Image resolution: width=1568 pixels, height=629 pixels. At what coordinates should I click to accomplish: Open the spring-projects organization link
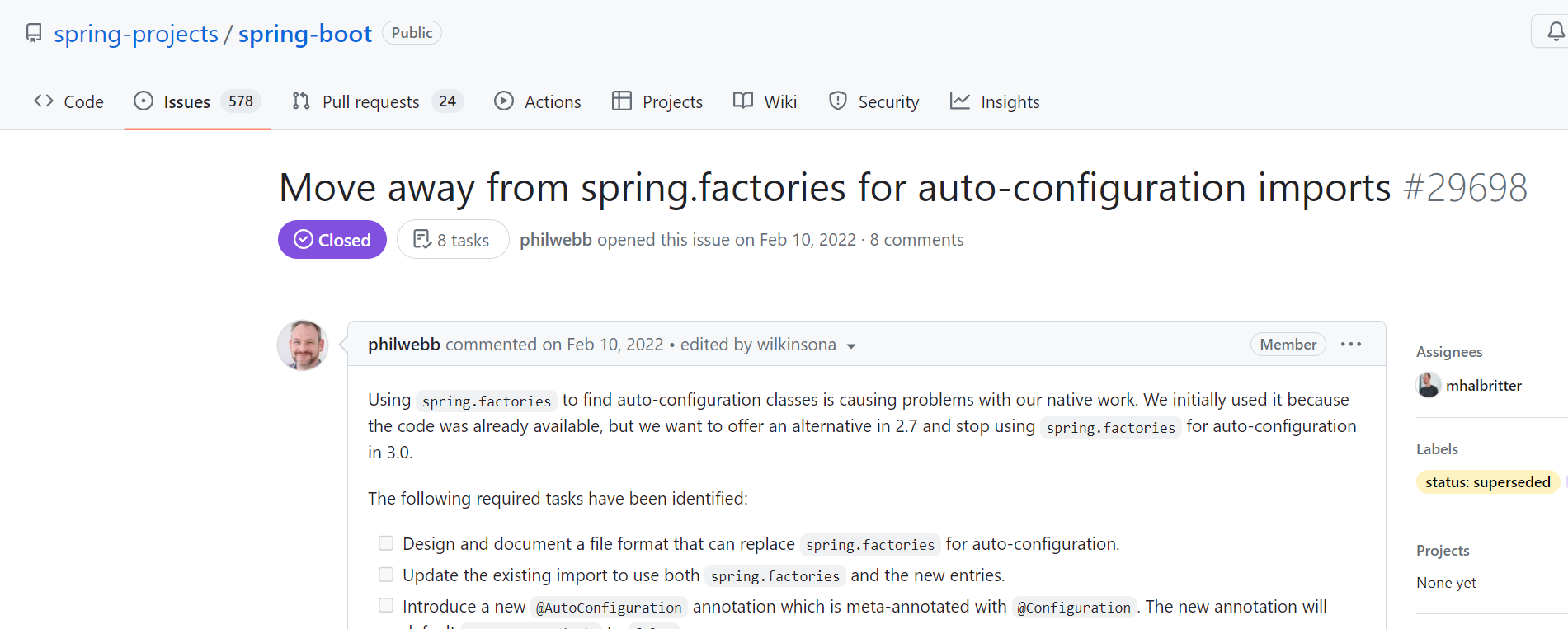[136, 34]
